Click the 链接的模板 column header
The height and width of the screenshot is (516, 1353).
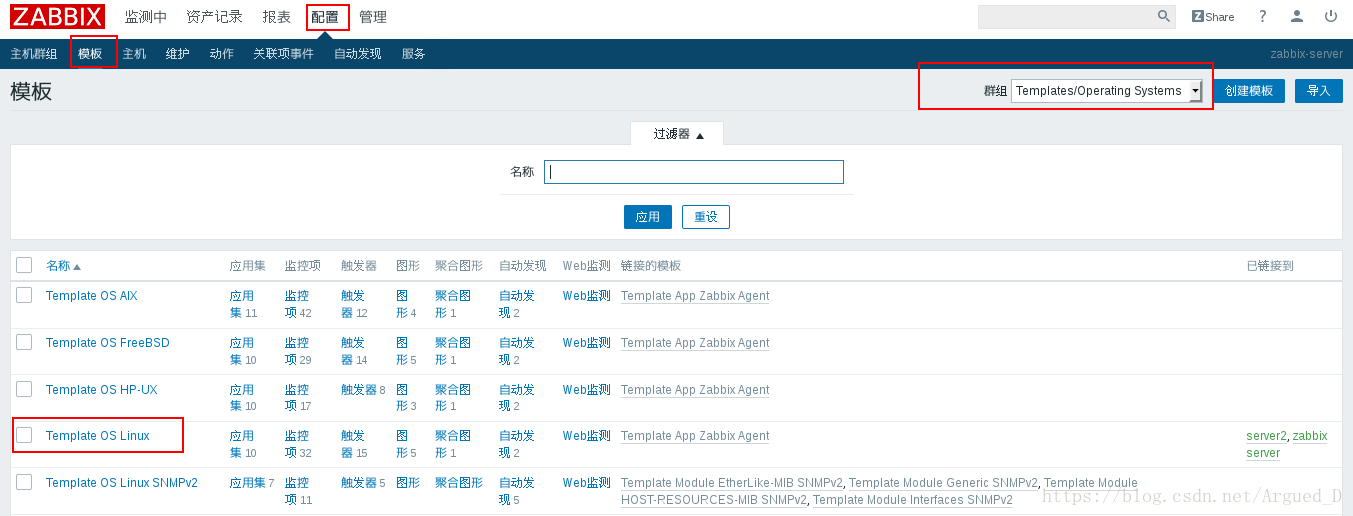click(x=651, y=266)
